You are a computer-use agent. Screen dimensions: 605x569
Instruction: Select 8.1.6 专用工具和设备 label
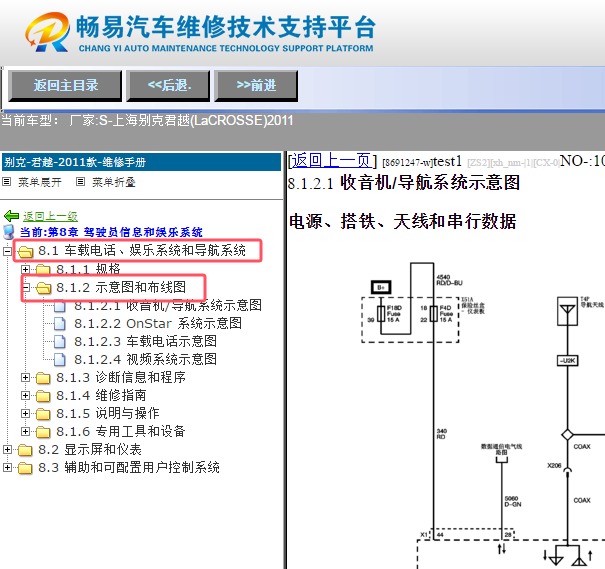tap(121, 432)
